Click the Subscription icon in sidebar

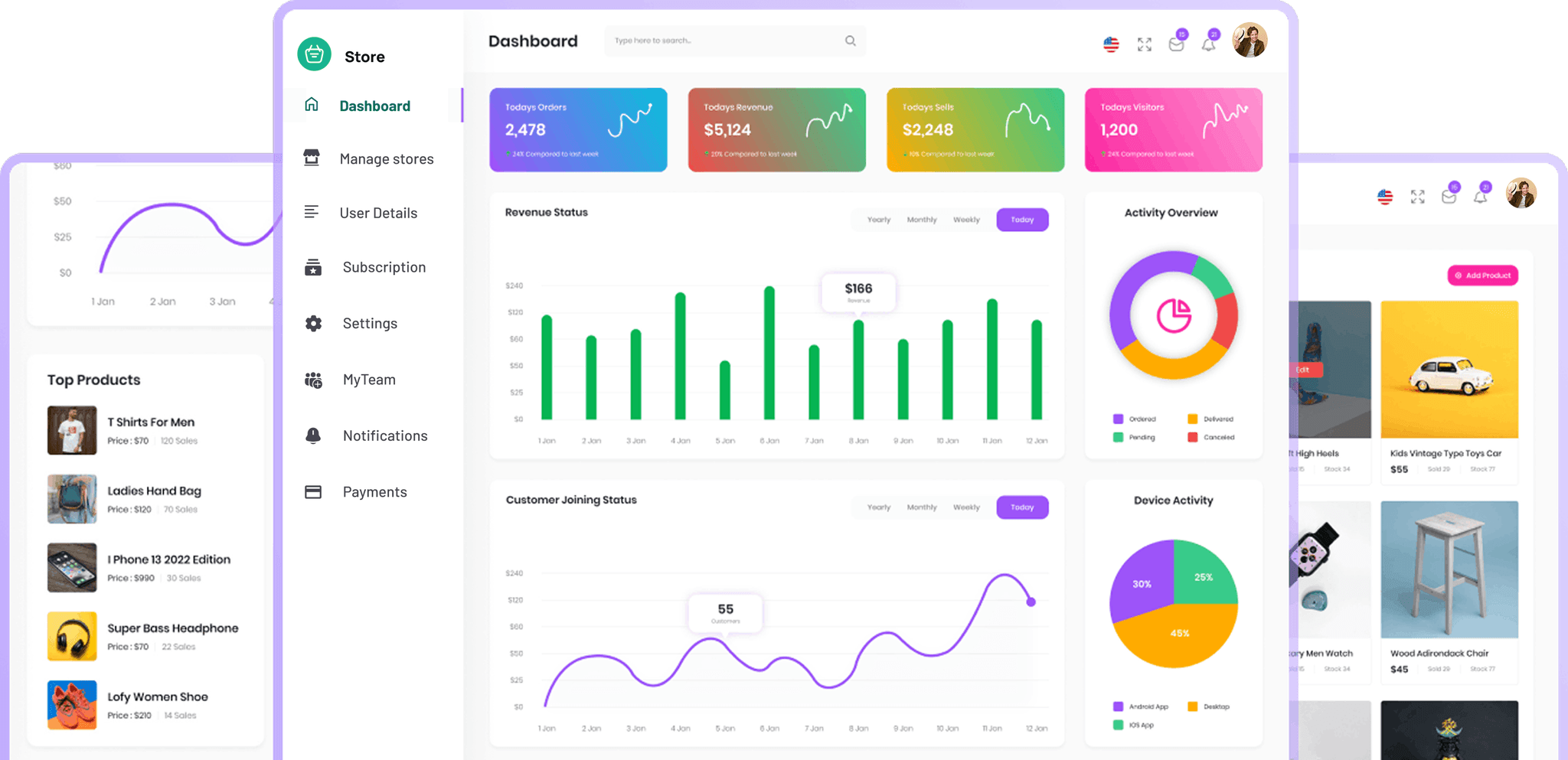(313, 267)
